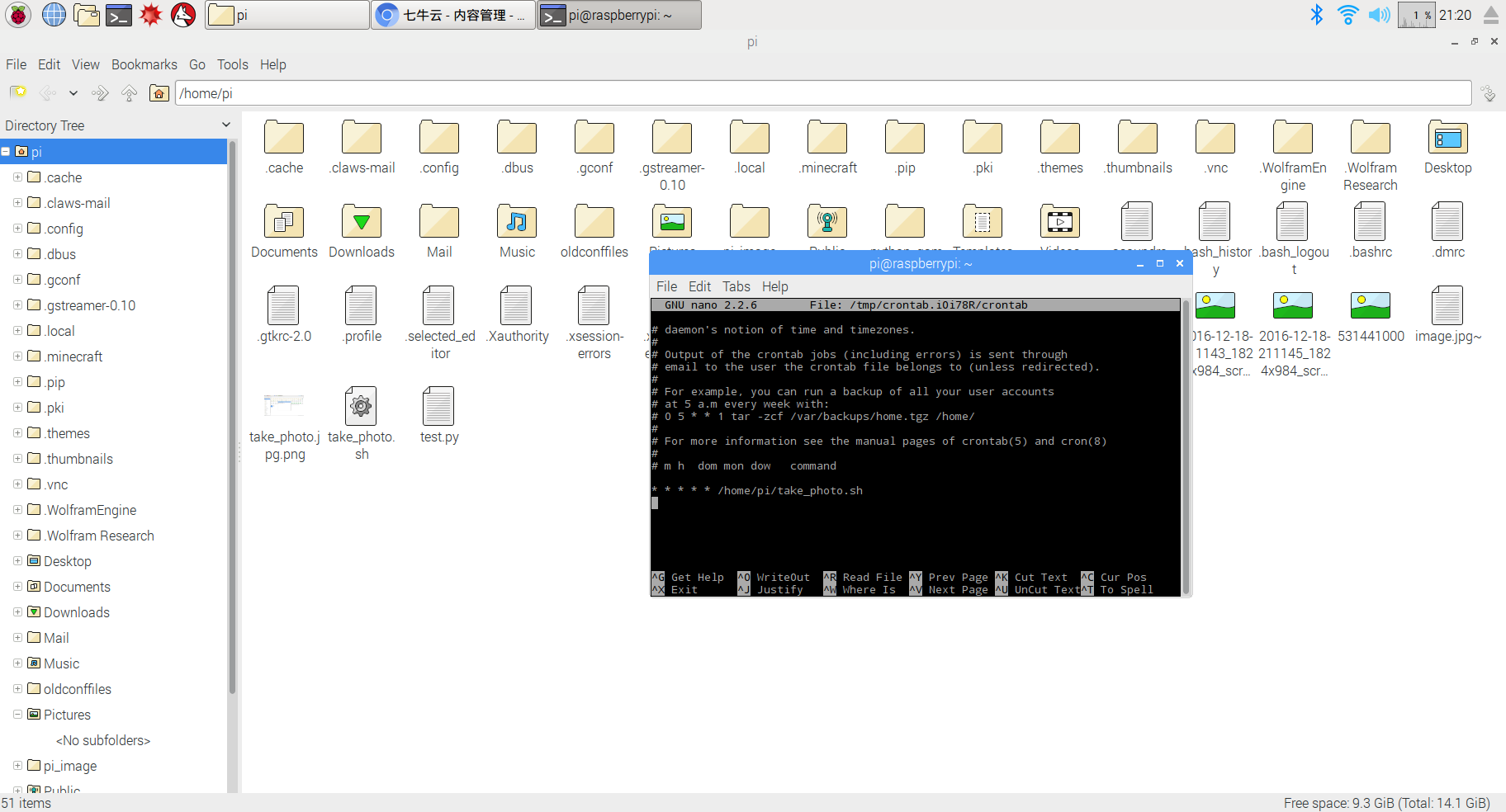Viewport: 1506px width, 812px height.
Task: Expand the Desktop tree node
Action: tap(17, 561)
